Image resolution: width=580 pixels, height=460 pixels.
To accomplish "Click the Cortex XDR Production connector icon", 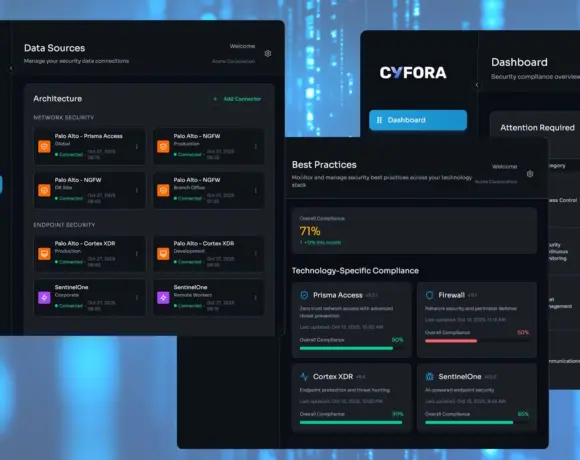I will pyautogui.click(x=44, y=254).
